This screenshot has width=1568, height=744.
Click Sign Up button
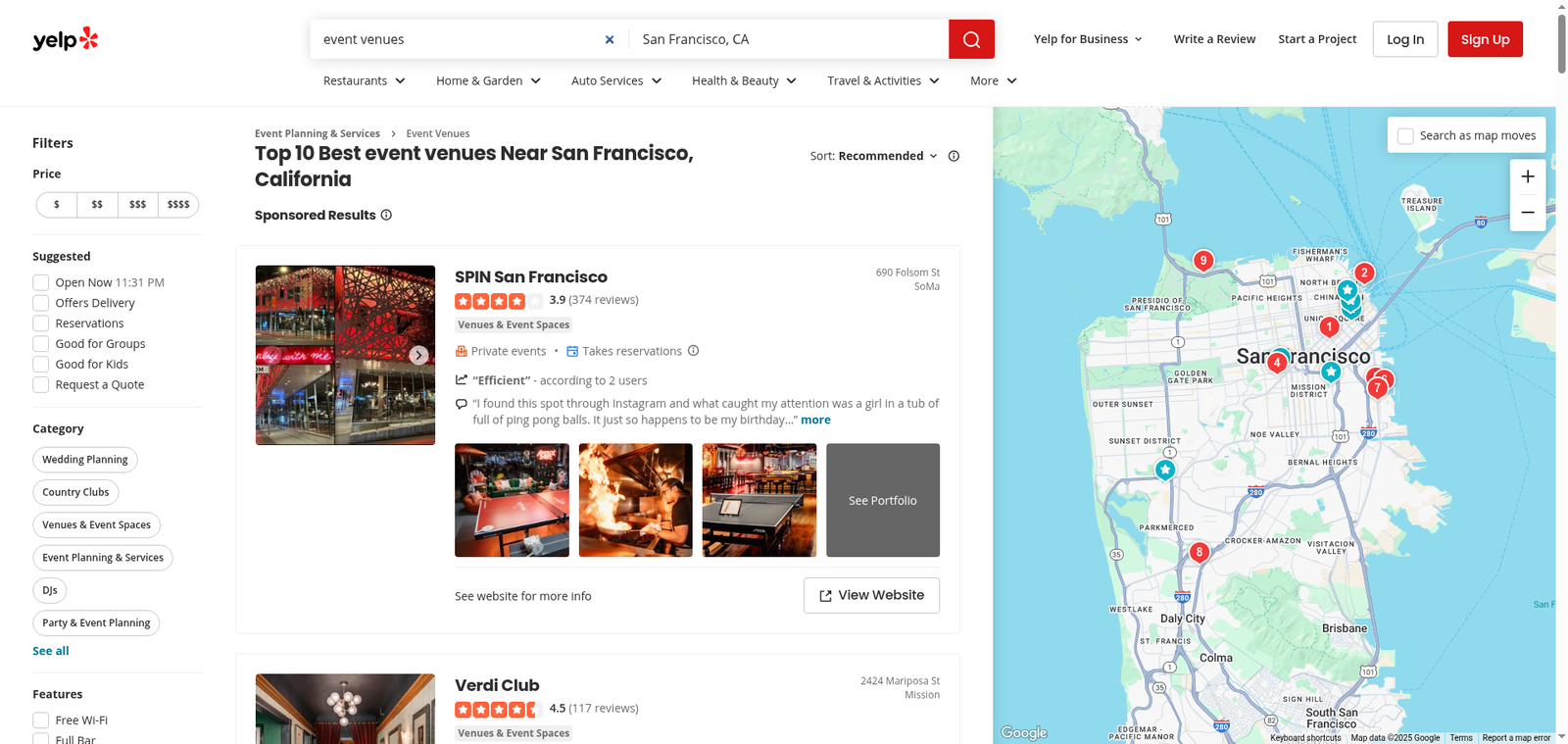point(1485,39)
